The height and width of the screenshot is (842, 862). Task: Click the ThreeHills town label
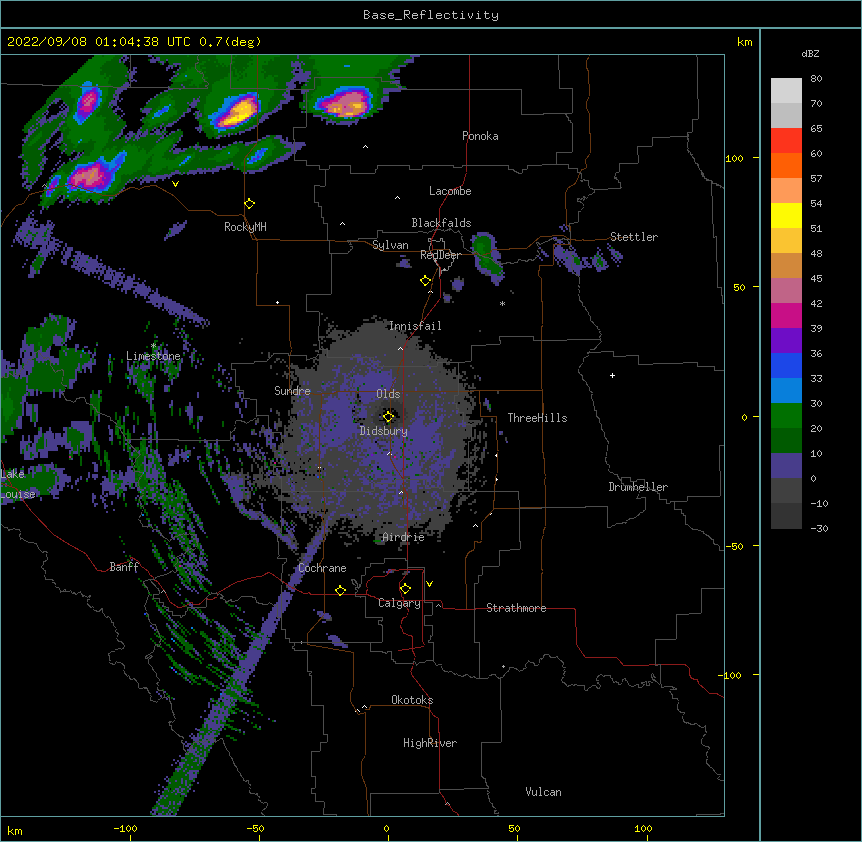pos(537,418)
